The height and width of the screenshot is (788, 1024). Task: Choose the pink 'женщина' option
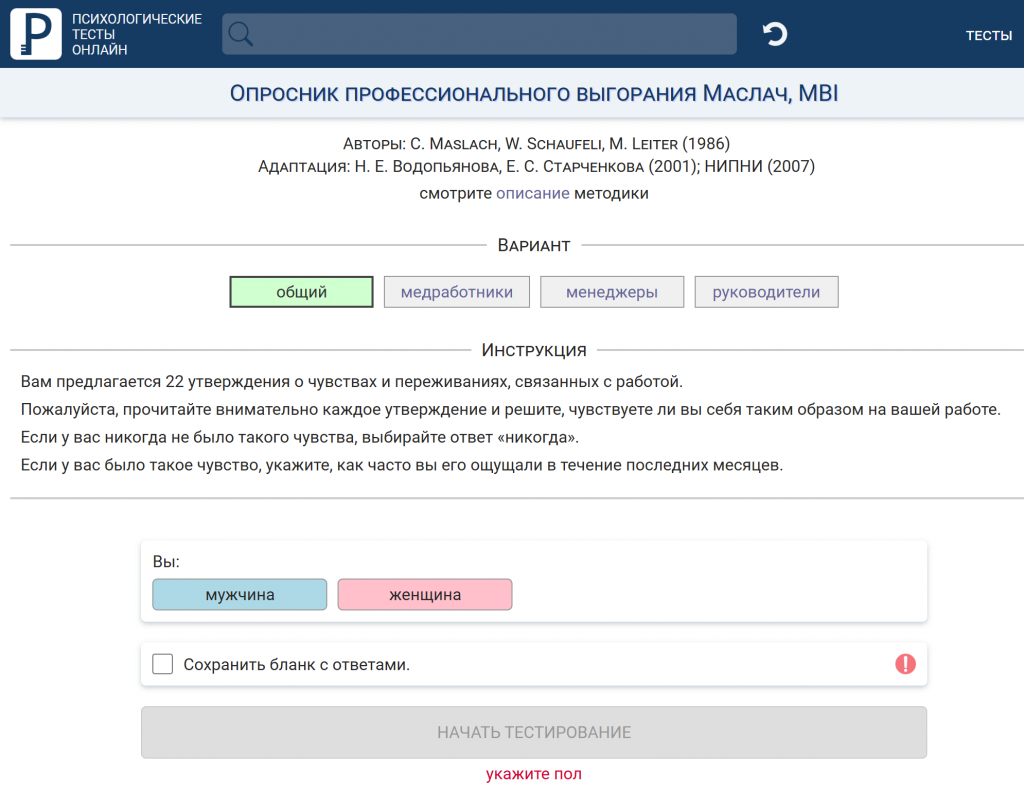pos(425,595)
